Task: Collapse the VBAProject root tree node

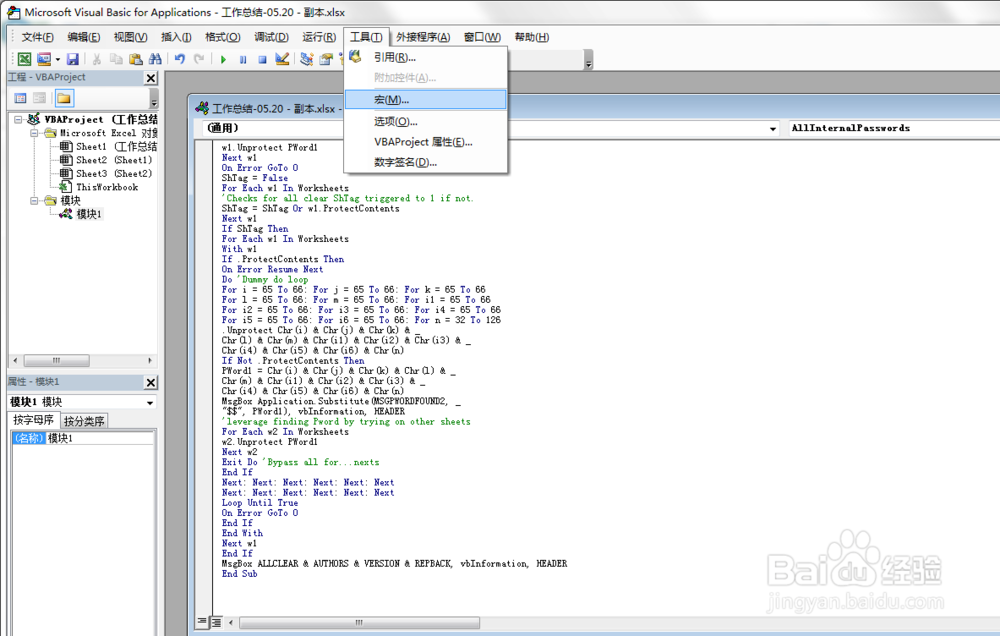Action: pos(18,119)
